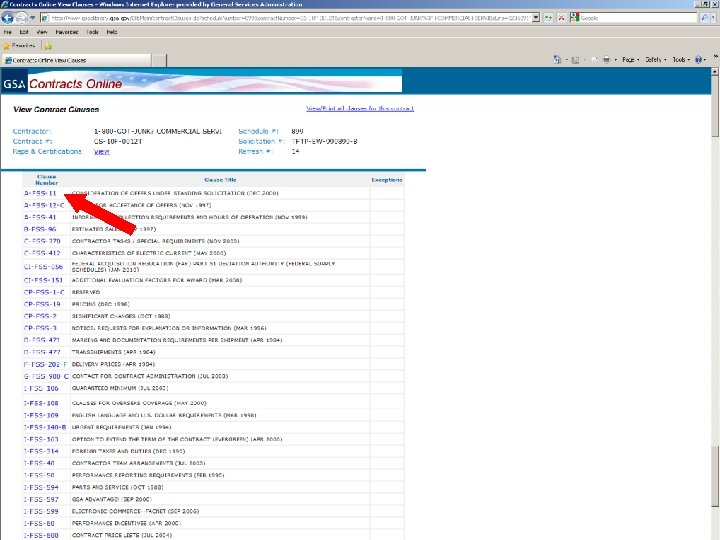This screenshot has height=540, width=720.
Task: Go back with the browser Back arrow
Action: tap(8, 18)
